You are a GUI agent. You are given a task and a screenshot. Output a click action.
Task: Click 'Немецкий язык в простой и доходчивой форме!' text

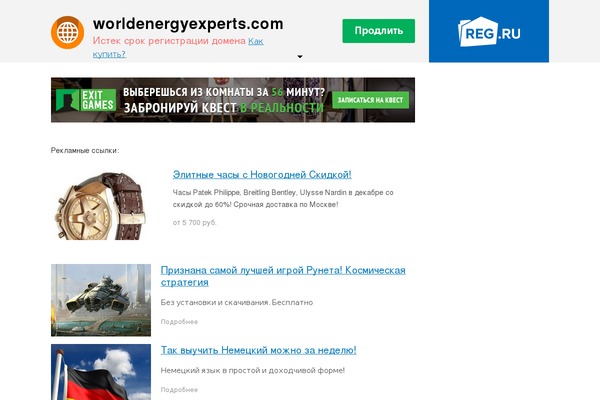(253, 371)
